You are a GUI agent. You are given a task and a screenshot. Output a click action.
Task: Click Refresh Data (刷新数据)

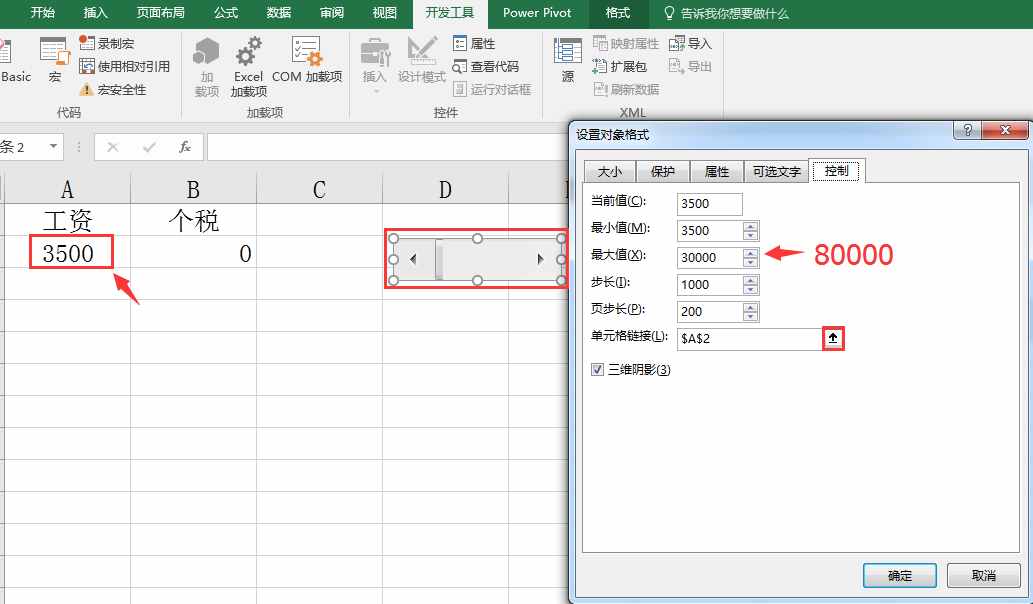pyautogui.click(x=626, y=90)
